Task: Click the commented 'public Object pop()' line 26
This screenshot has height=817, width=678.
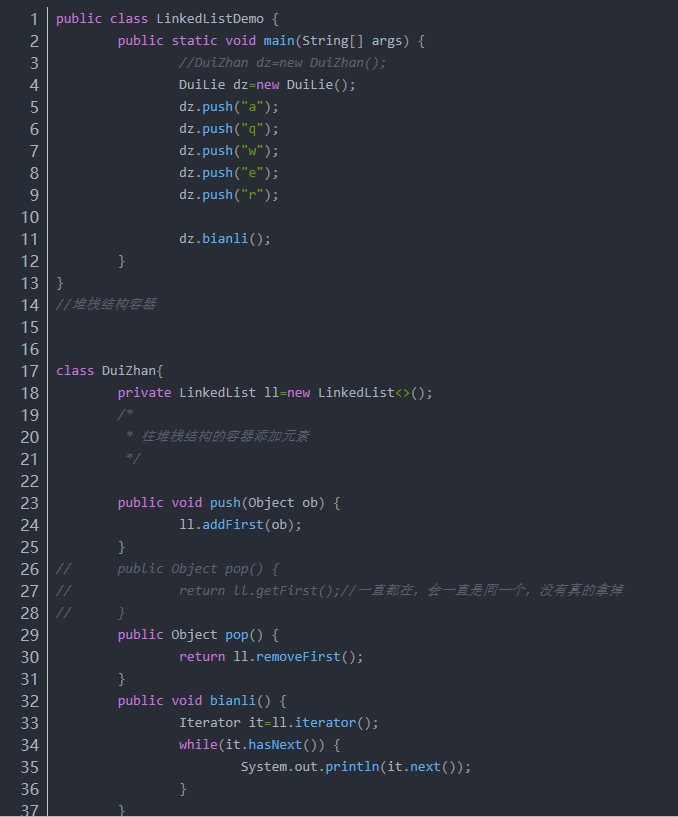Action: click(x=198, y=568)
